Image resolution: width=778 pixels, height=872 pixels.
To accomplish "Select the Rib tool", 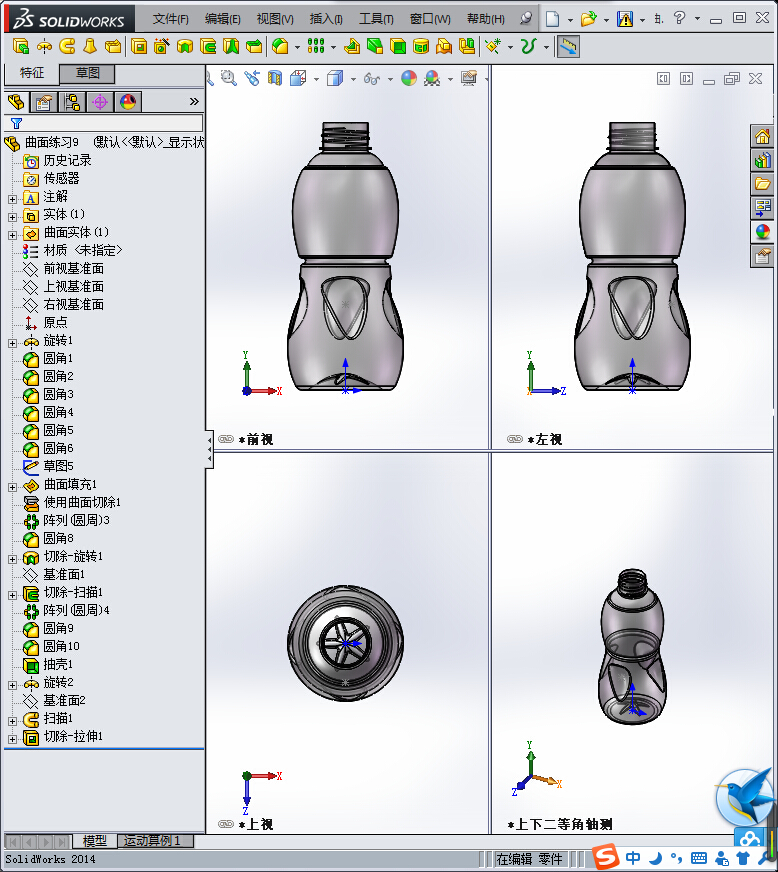I will click(351, 46).
